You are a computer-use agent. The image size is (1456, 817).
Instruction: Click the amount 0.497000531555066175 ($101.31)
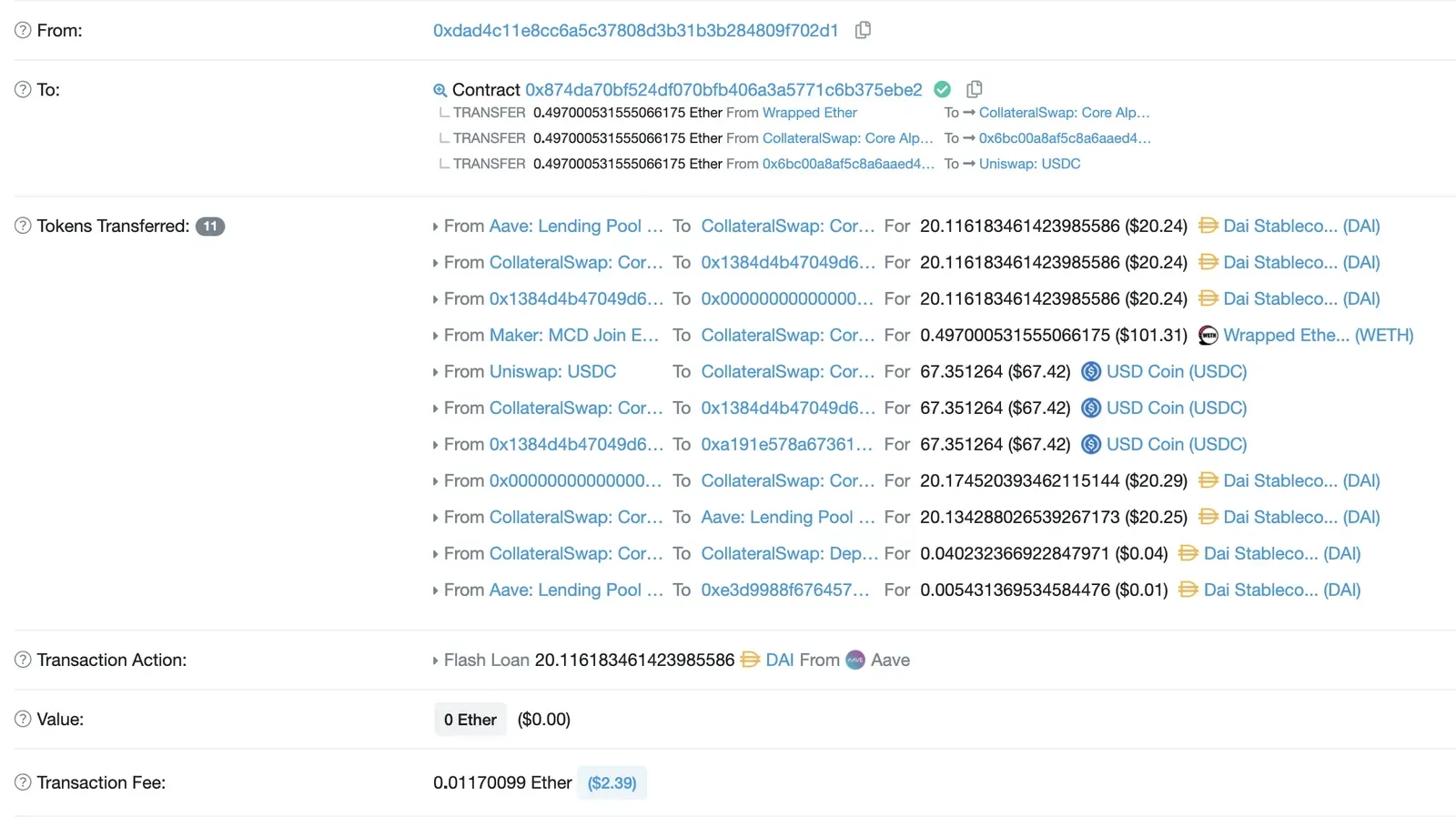click(x=1054, y=335)
